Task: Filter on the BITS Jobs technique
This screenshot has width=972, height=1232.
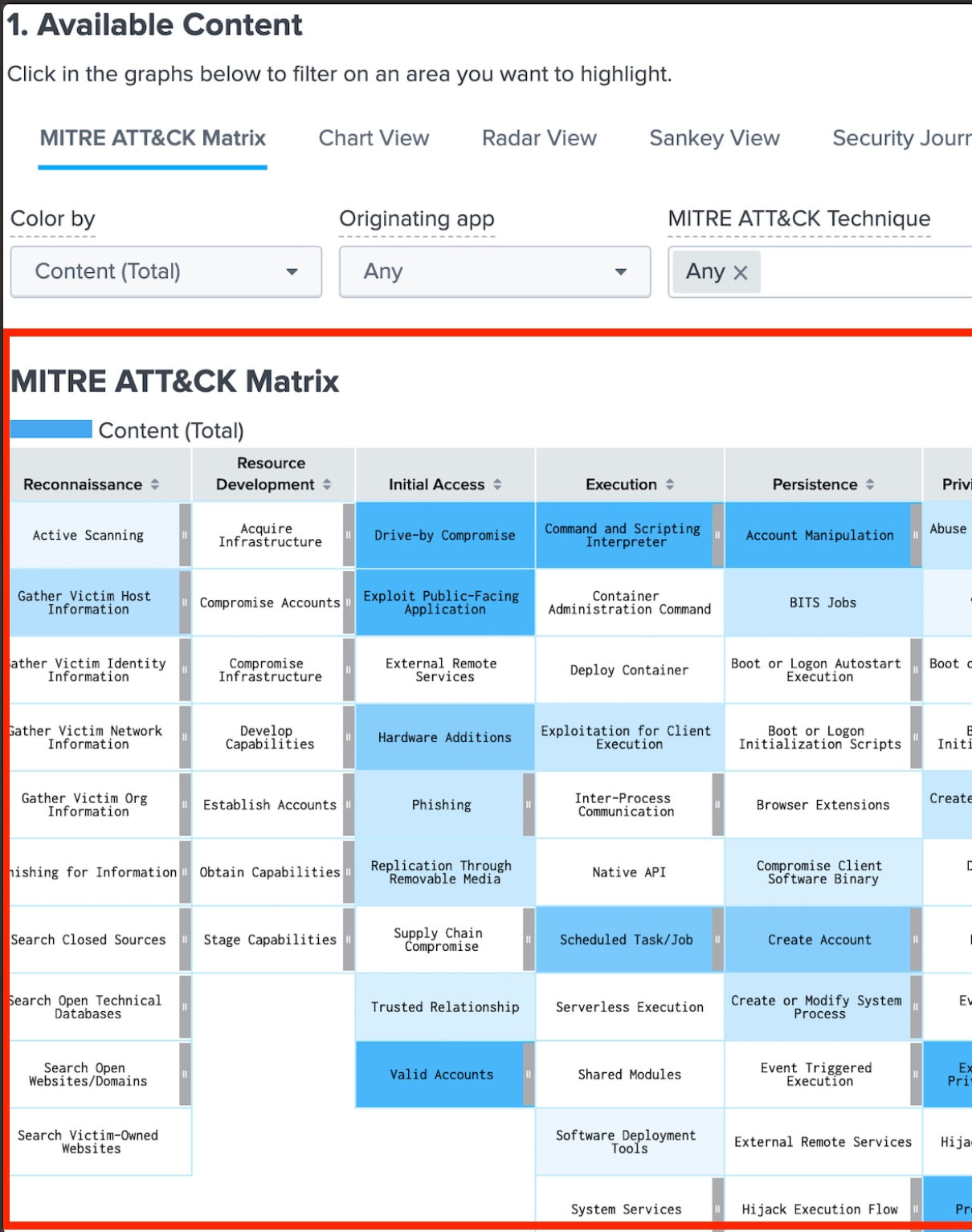Action: [823, 602]
